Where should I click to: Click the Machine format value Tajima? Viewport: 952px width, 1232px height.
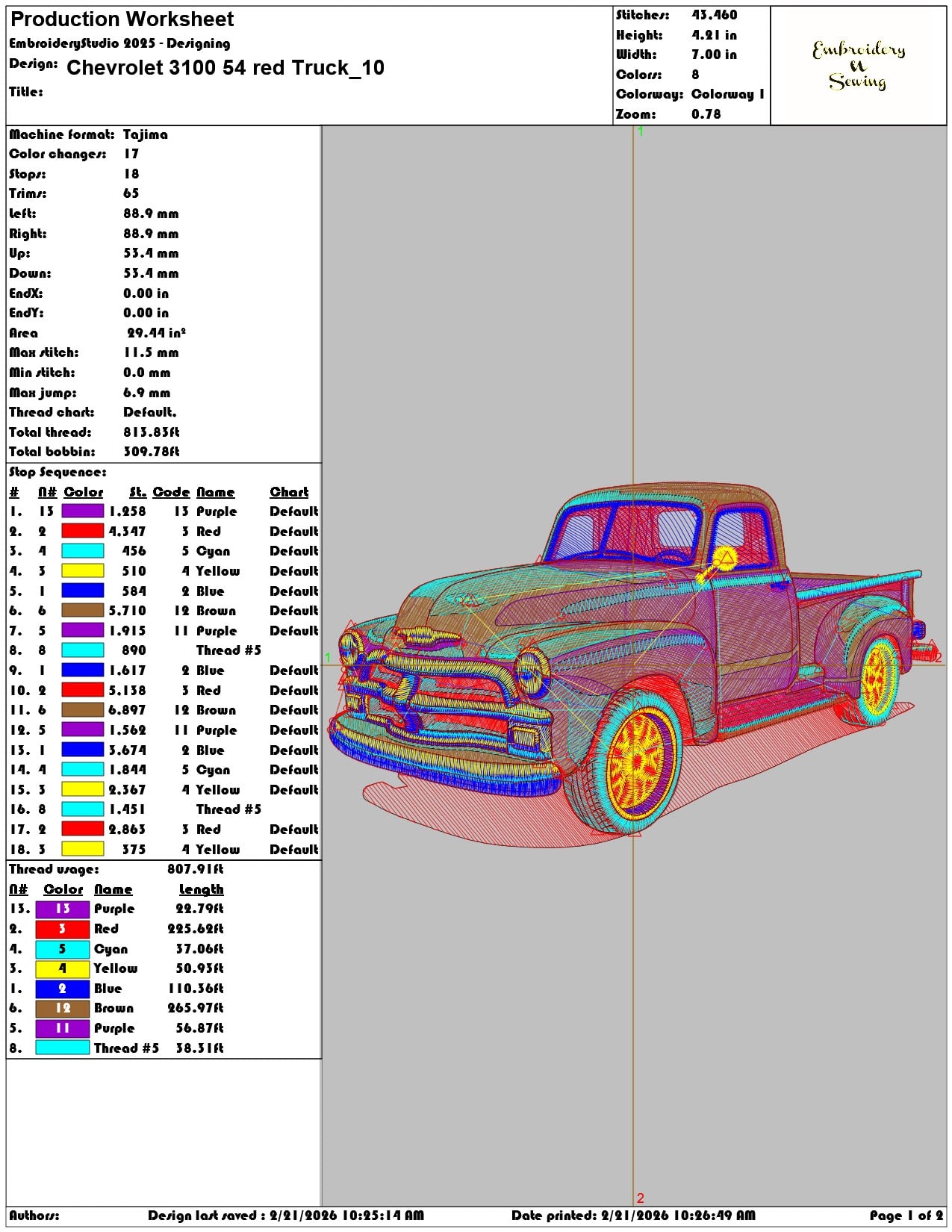coord(146,134)
